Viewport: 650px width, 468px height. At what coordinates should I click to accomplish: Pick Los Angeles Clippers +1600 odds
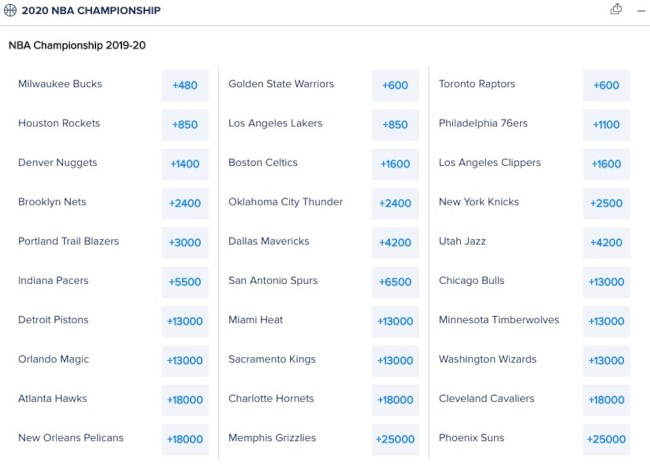[x=606, y=164]
